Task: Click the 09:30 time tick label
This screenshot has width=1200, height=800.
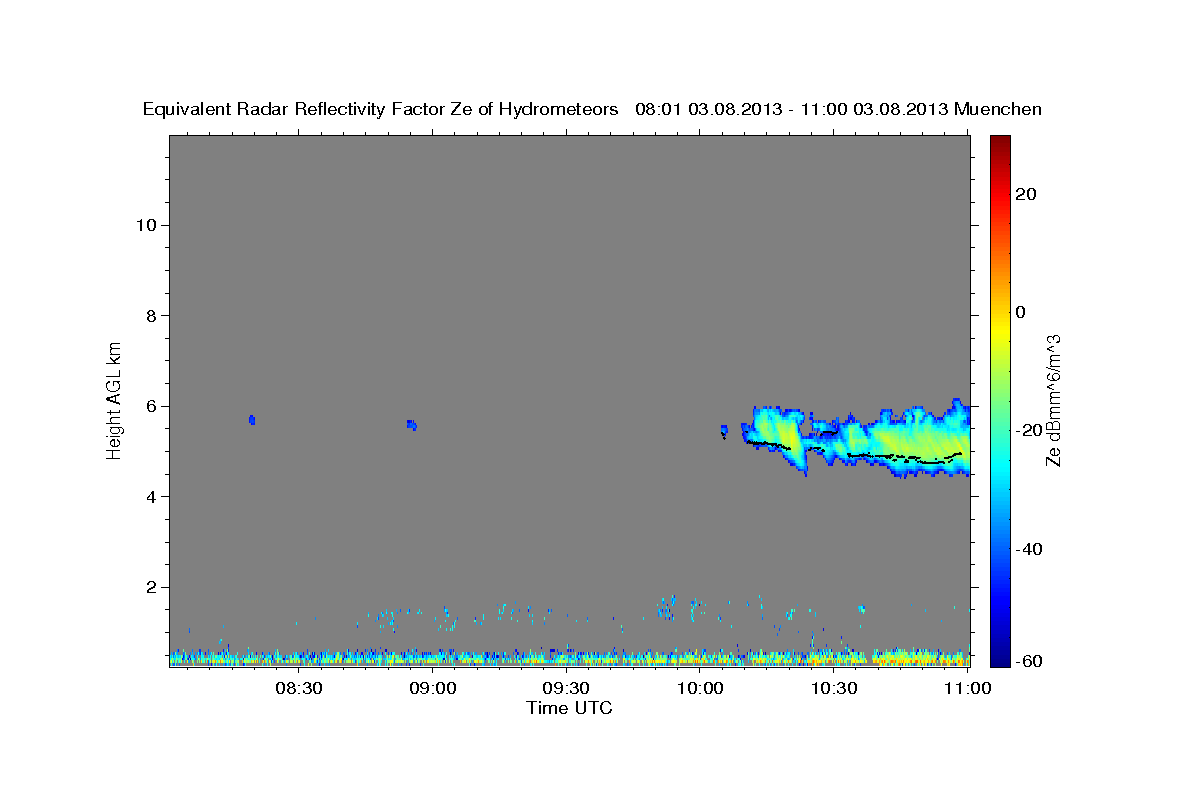Action: pos(567,689)
